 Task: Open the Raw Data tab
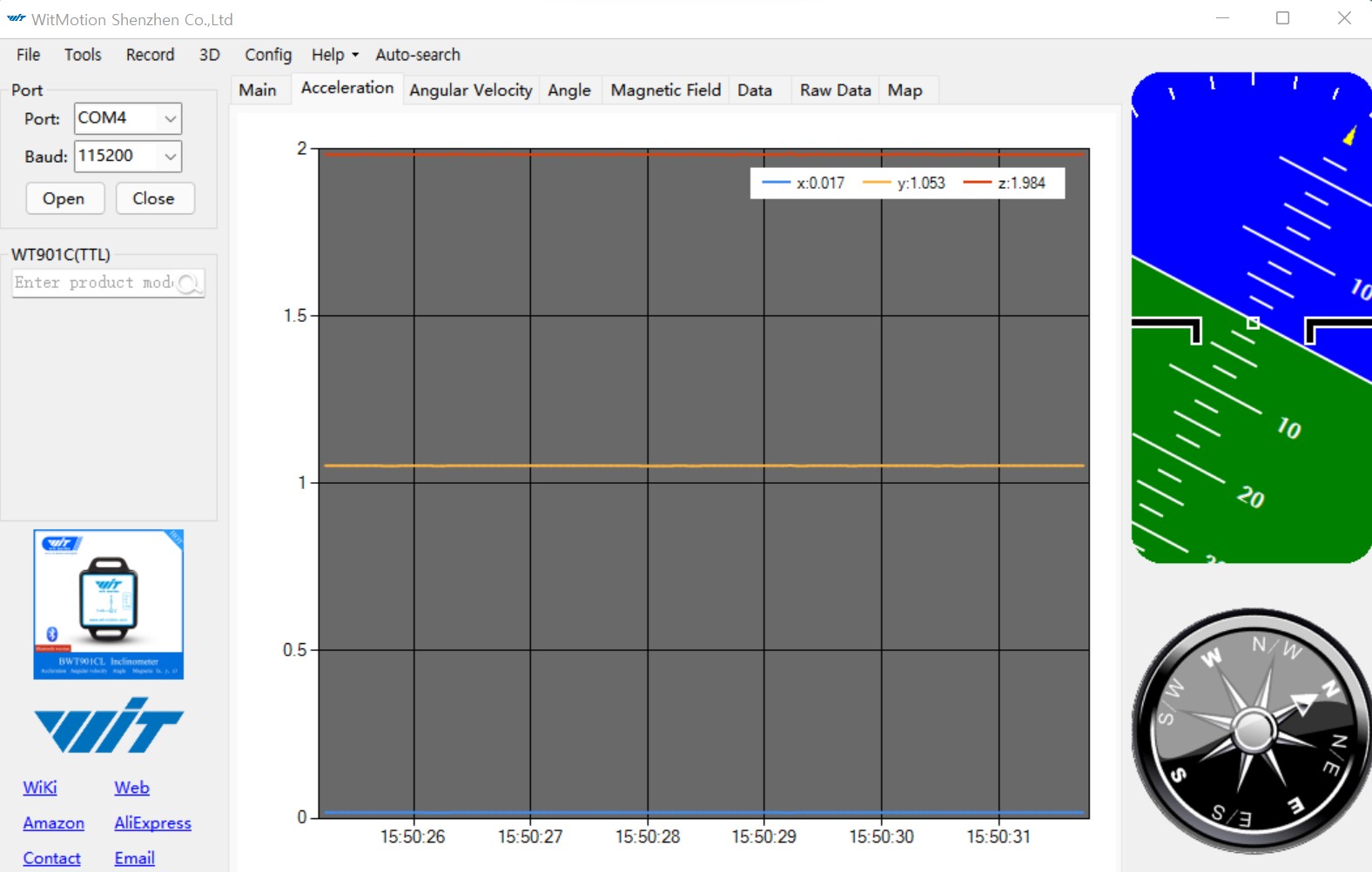click(x=835, y=91)
